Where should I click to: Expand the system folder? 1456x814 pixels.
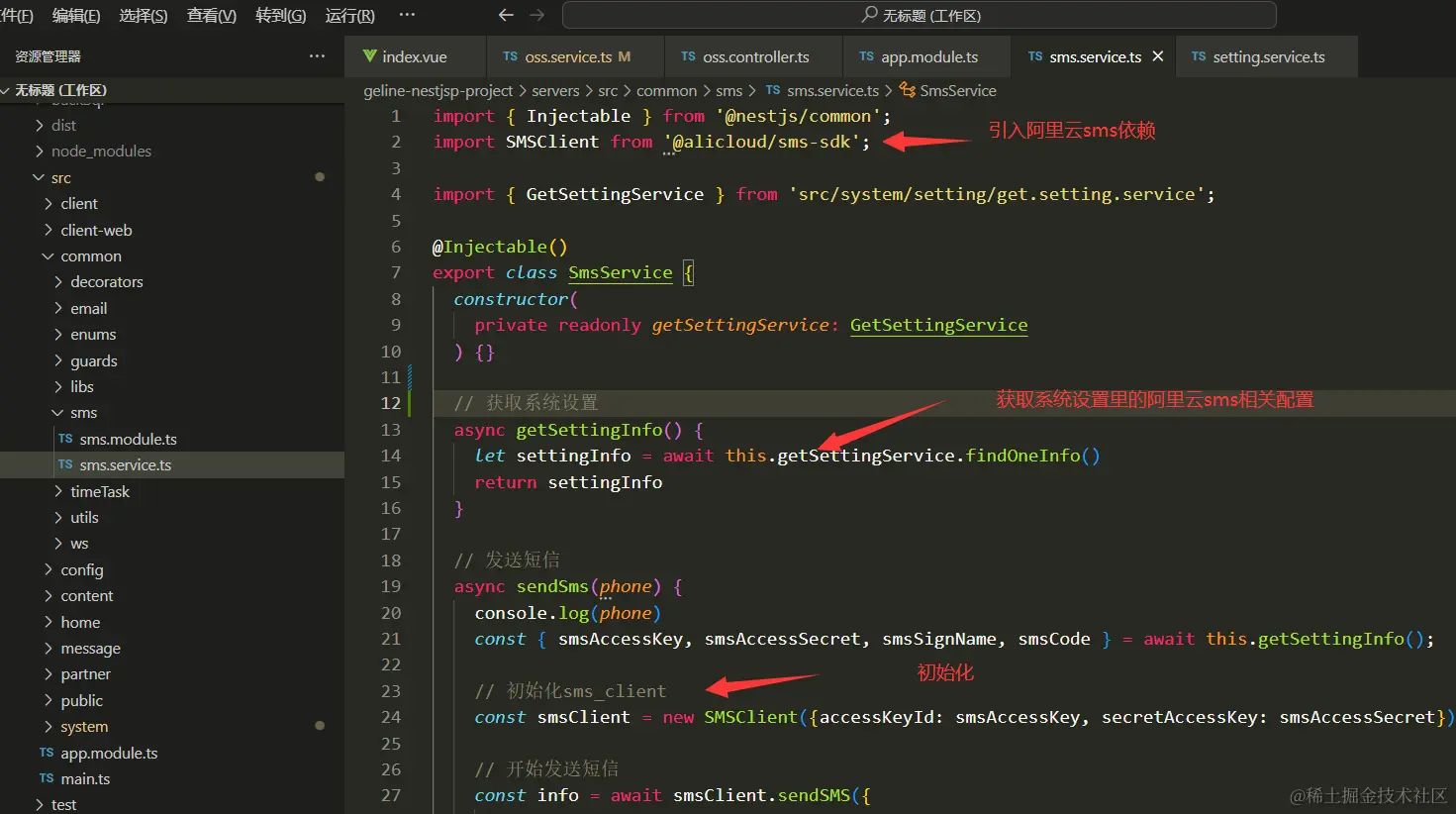point(49,726)
